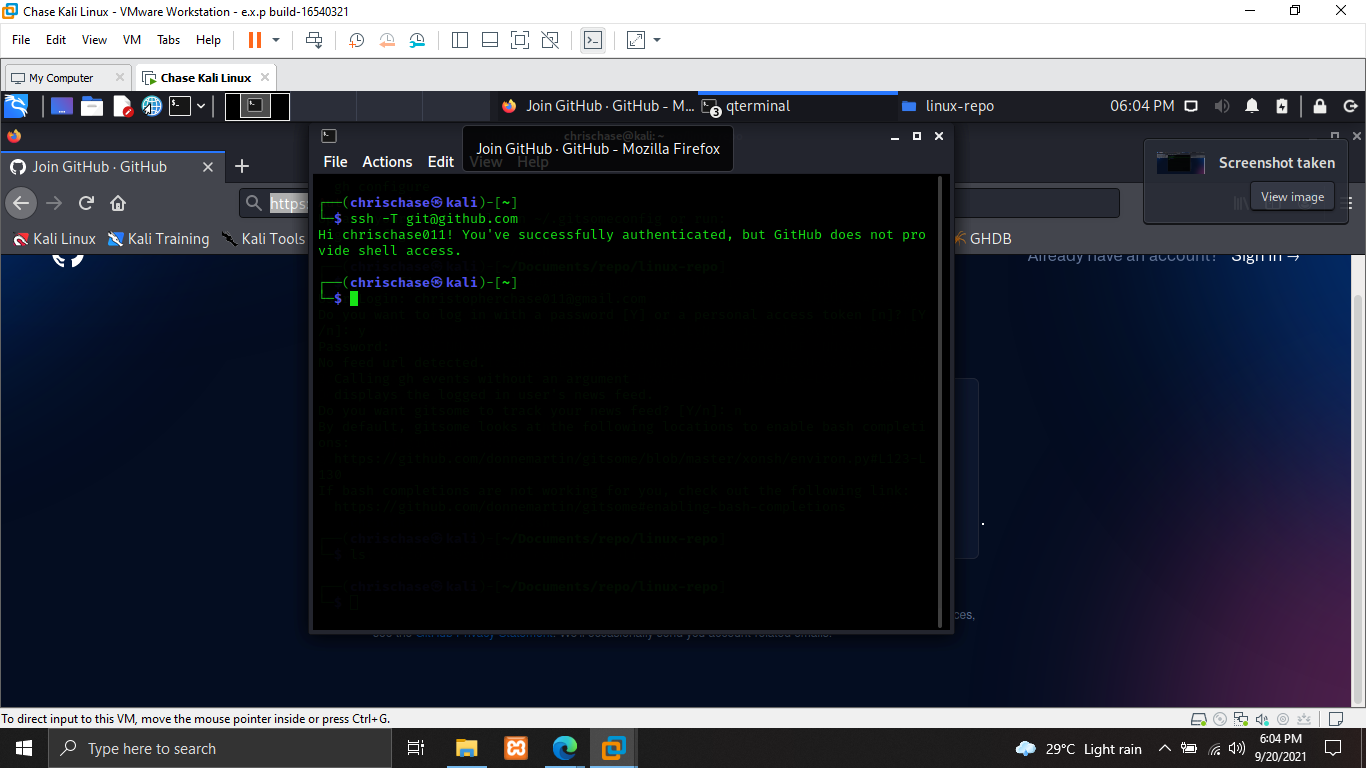This screenshot has height=768, width=1366.
Task: Switch to the qterminal task button
Action: (798, 106)
